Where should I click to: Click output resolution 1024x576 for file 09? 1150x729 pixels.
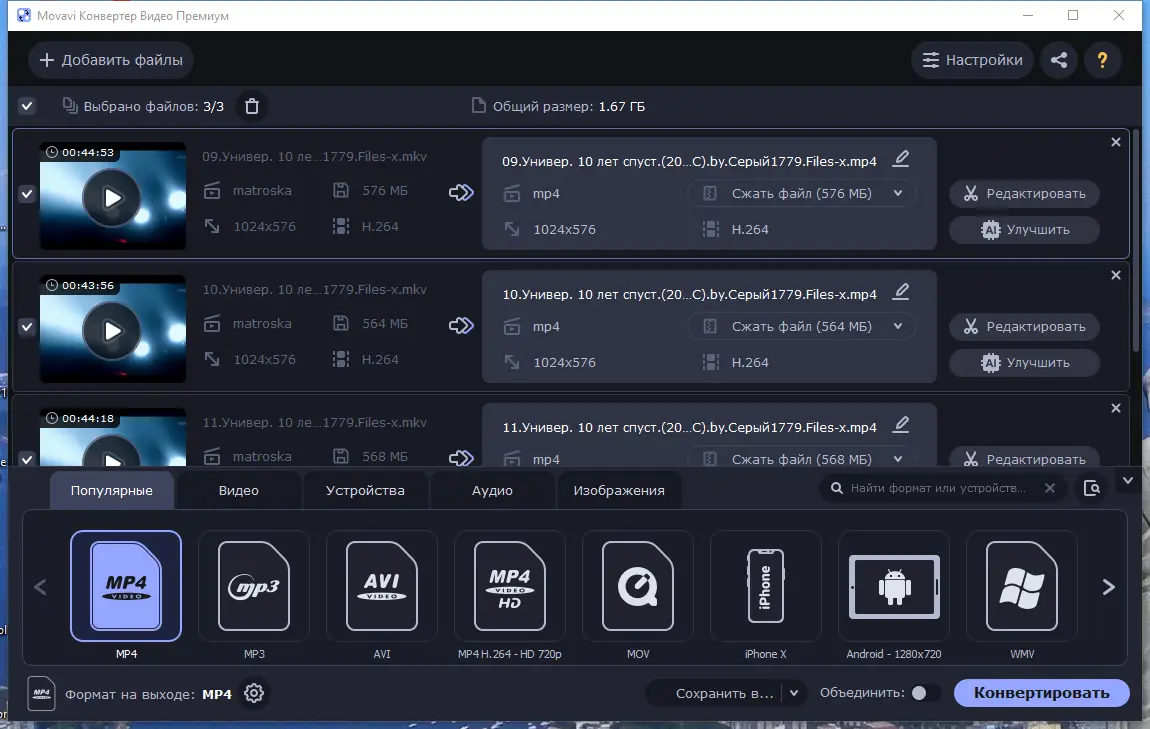(x=564, y=230)
